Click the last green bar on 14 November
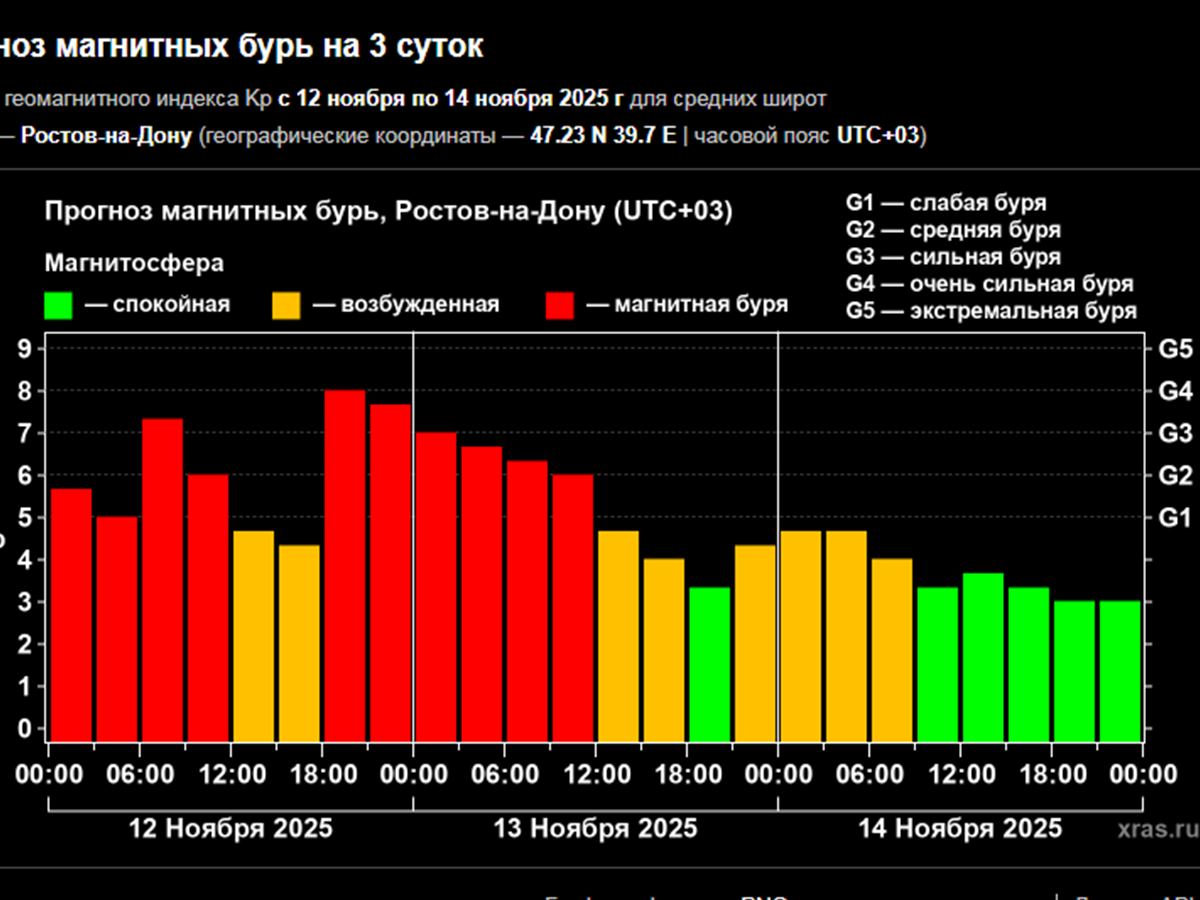 [1119, 670]
